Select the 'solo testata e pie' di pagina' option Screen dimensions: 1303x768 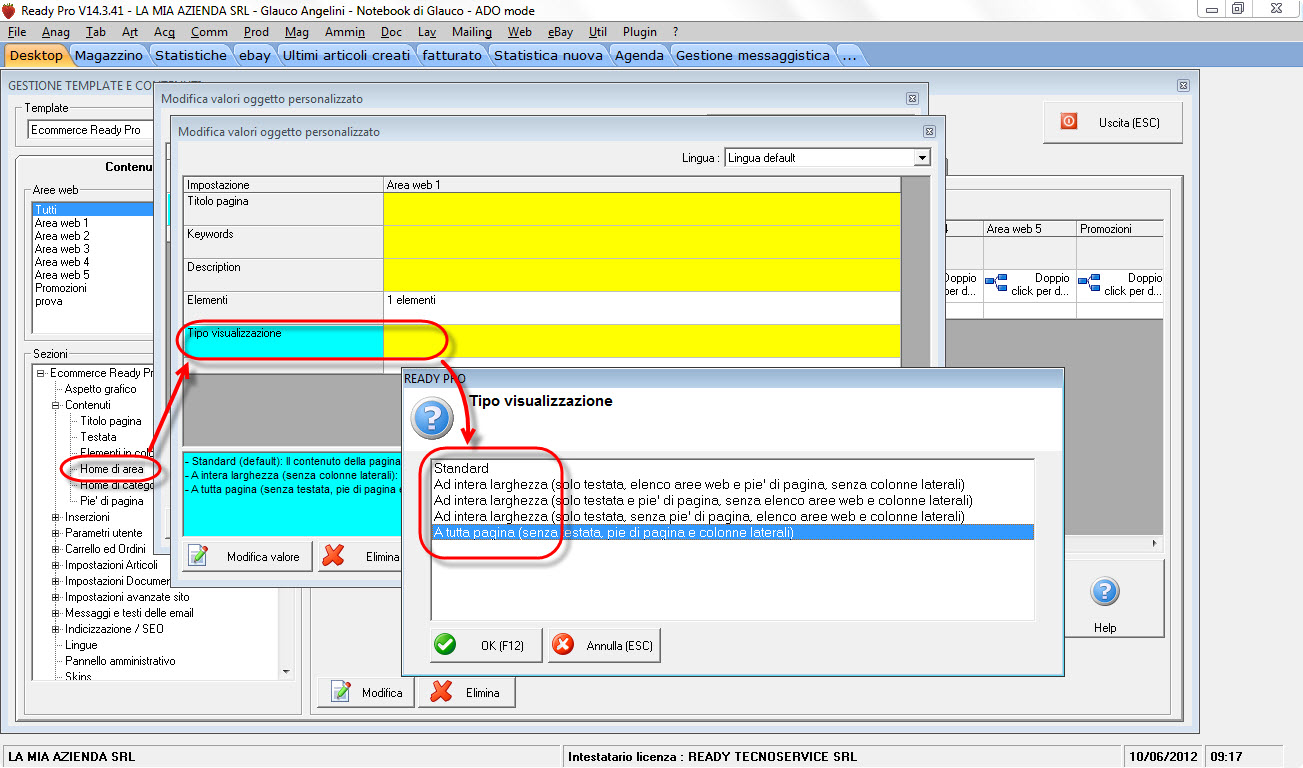732,500
